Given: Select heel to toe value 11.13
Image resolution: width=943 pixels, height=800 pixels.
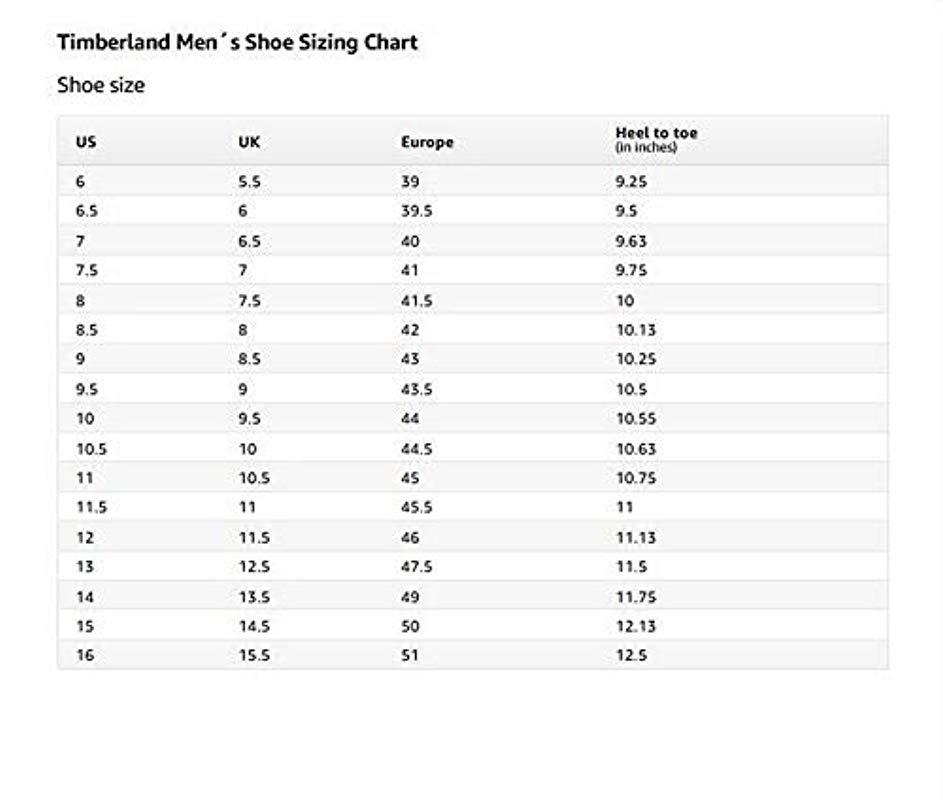Looking at the screenshot, I should pos(635,538).
